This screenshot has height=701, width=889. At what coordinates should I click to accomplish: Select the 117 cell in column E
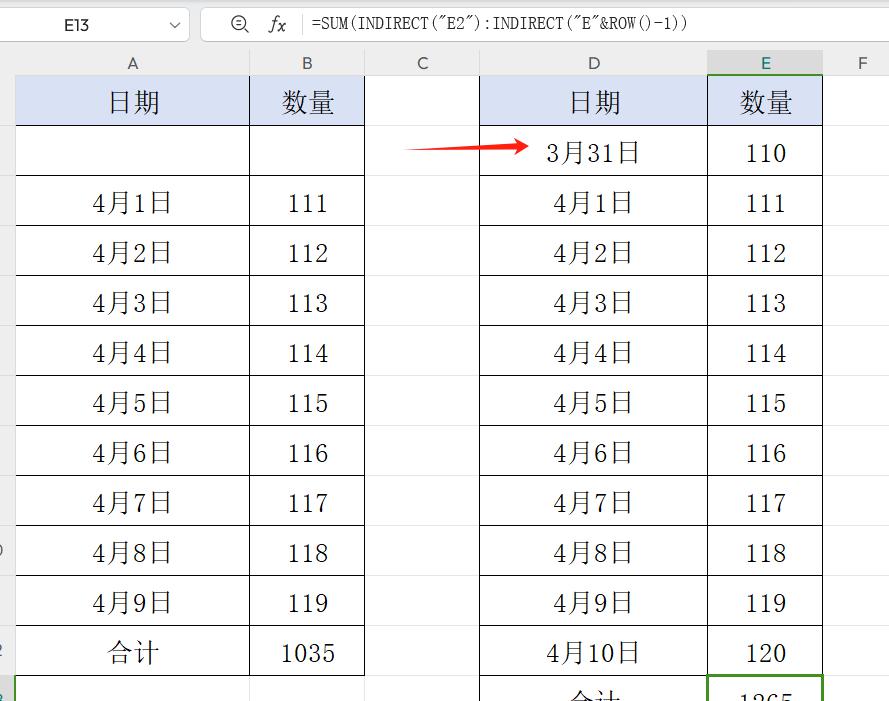pyautogui.click(x=765, y=500)
